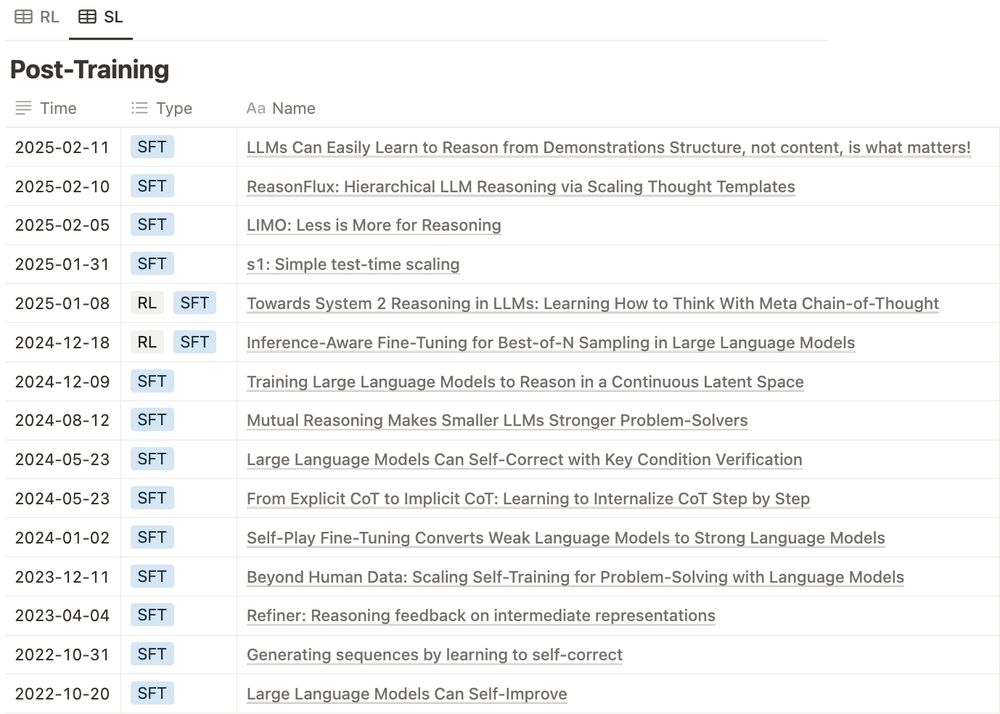
Task: Open Large Language Models Can Self-Improve page
Action: pos(406,694)
